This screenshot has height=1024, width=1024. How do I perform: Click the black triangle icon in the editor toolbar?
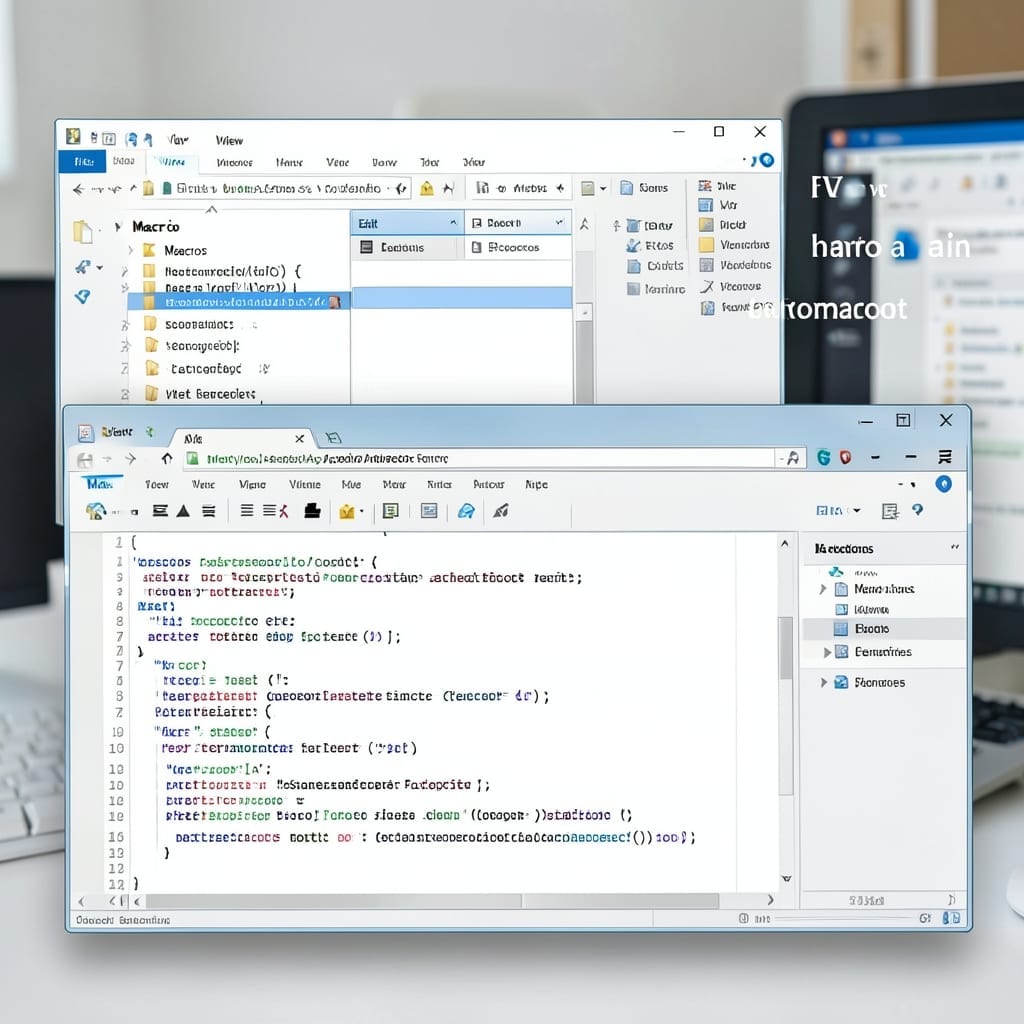tap(183, 511)
